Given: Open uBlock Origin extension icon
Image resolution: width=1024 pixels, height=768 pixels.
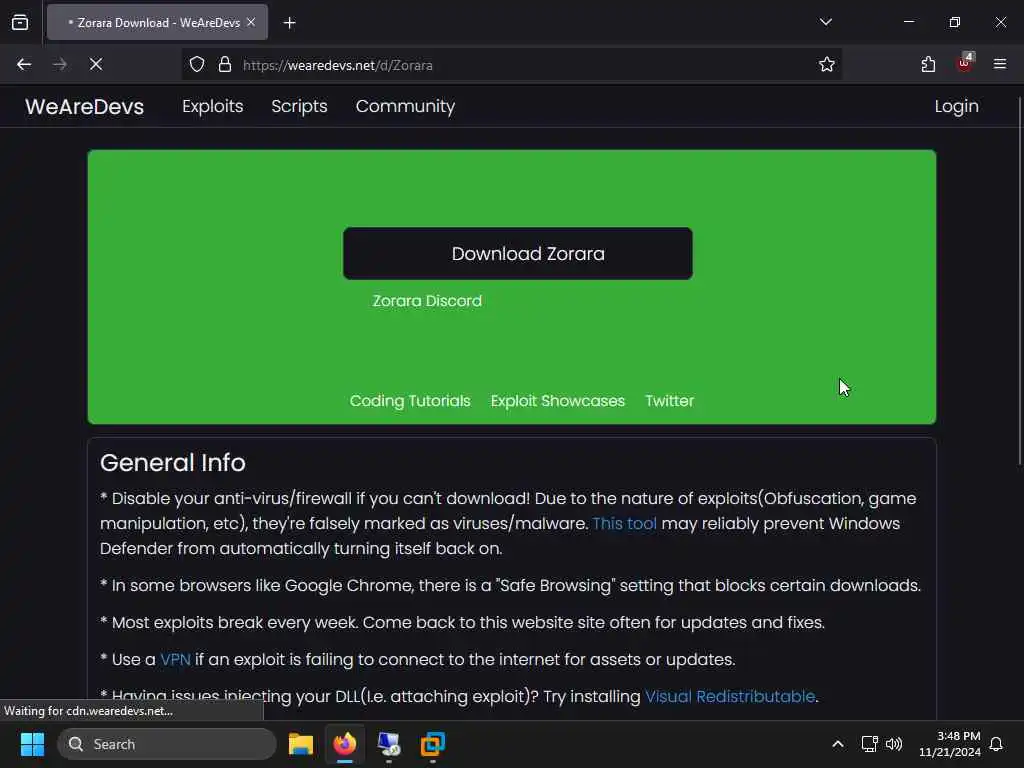Looking at the screenshot, I should coord(965,63).
